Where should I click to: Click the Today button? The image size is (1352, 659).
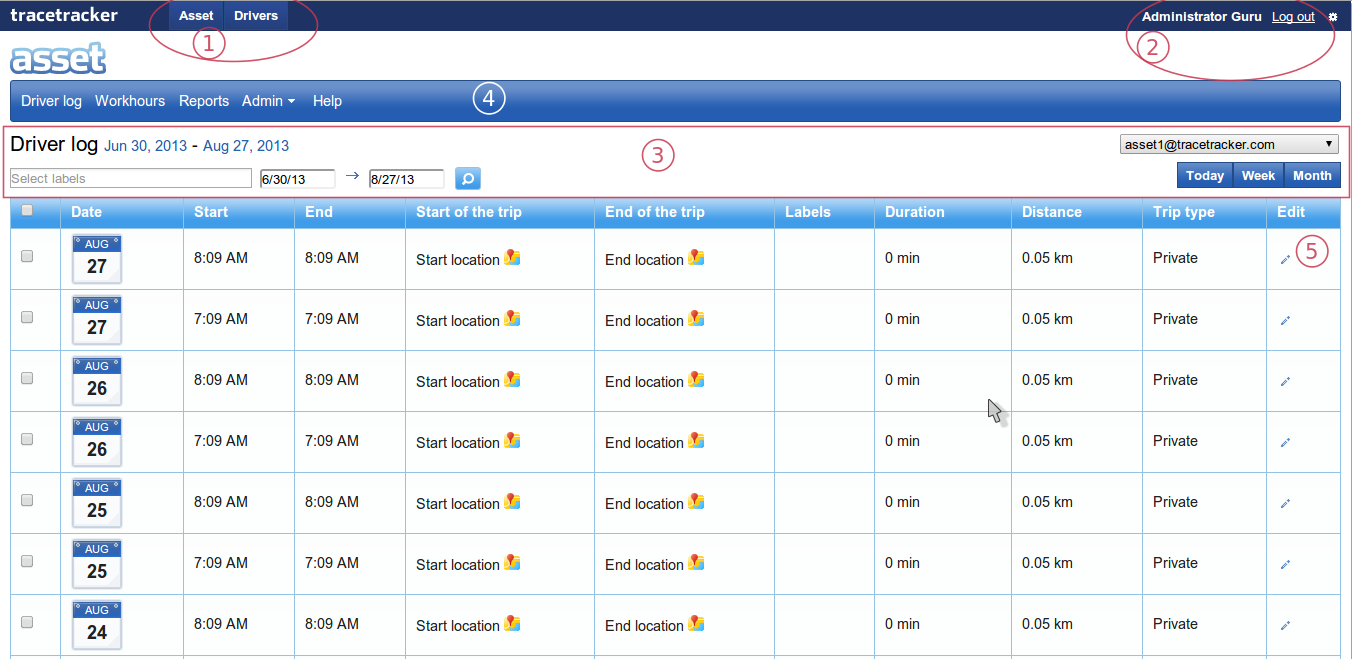1205,175
